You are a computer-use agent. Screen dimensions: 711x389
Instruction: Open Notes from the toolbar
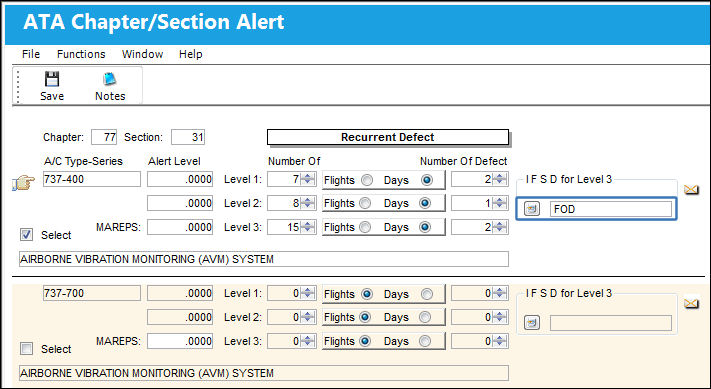[110, 86]
